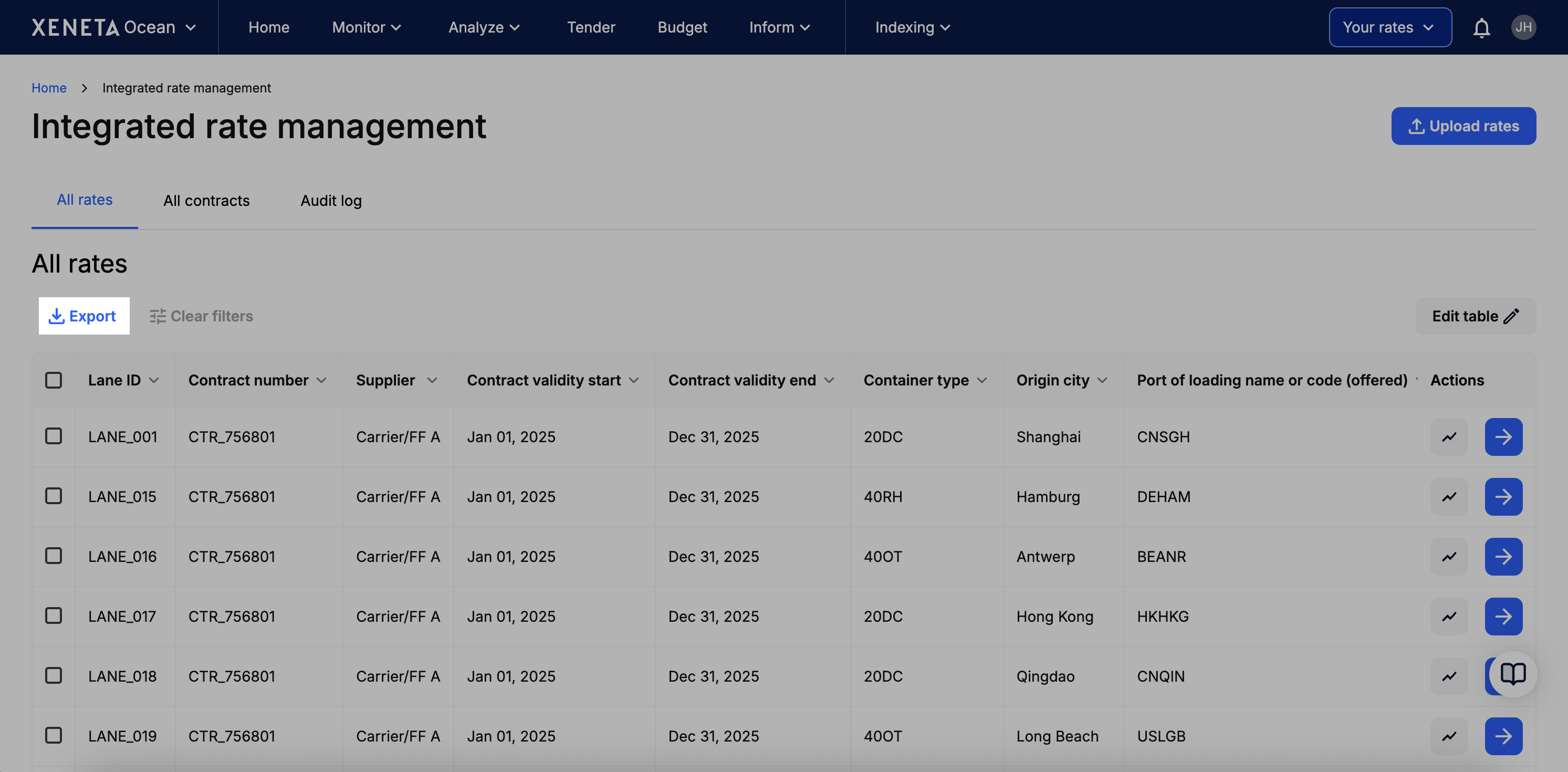Expand the Container type column dropdown
The height and width of the screenshot is (772, 1568).
pos(981,380)
